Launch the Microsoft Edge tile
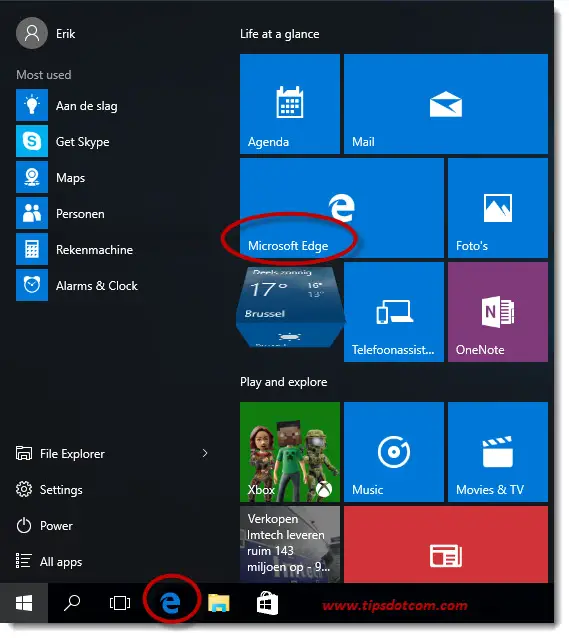 [342, 208]
